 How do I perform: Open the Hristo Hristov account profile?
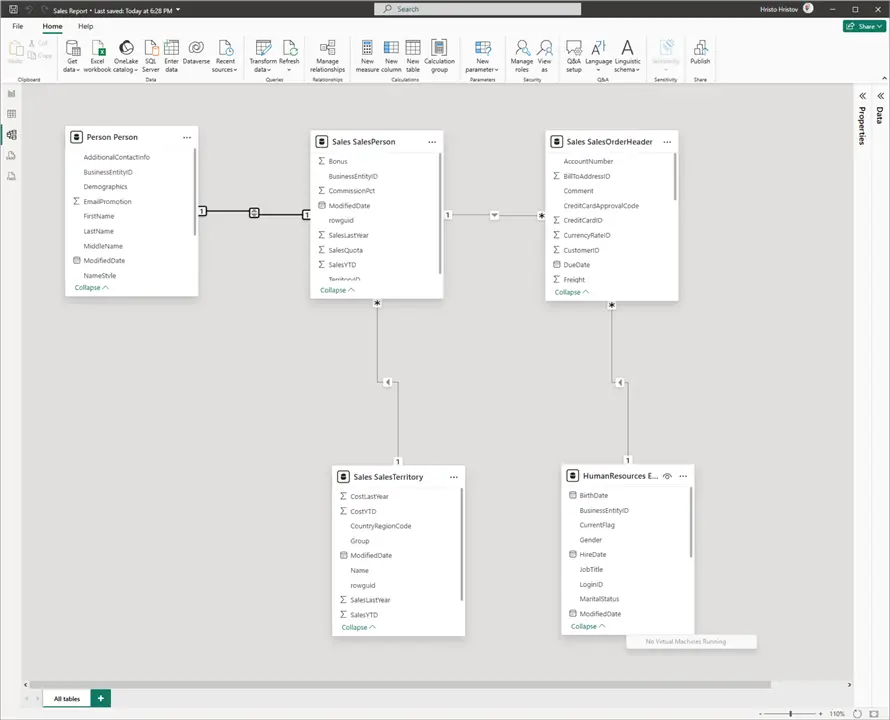787,9
